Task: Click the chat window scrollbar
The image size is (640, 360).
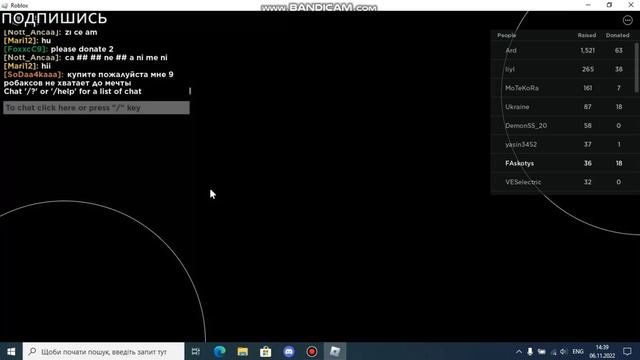Action: tap(190, 91)
